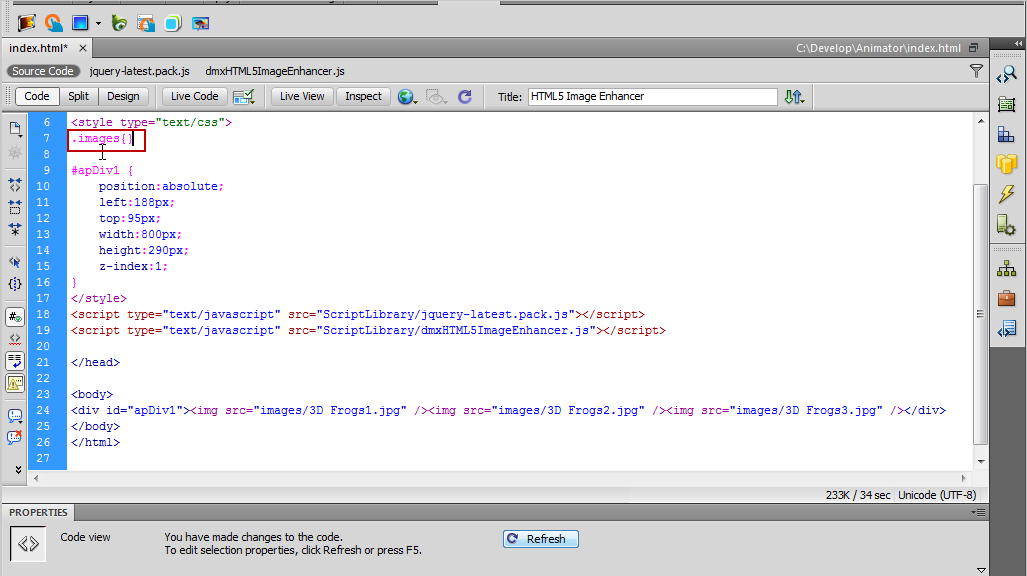This screenshot has width=1027, height=576.
Task: Click the monitor picture icon in top bar
Action: (200, 24)
